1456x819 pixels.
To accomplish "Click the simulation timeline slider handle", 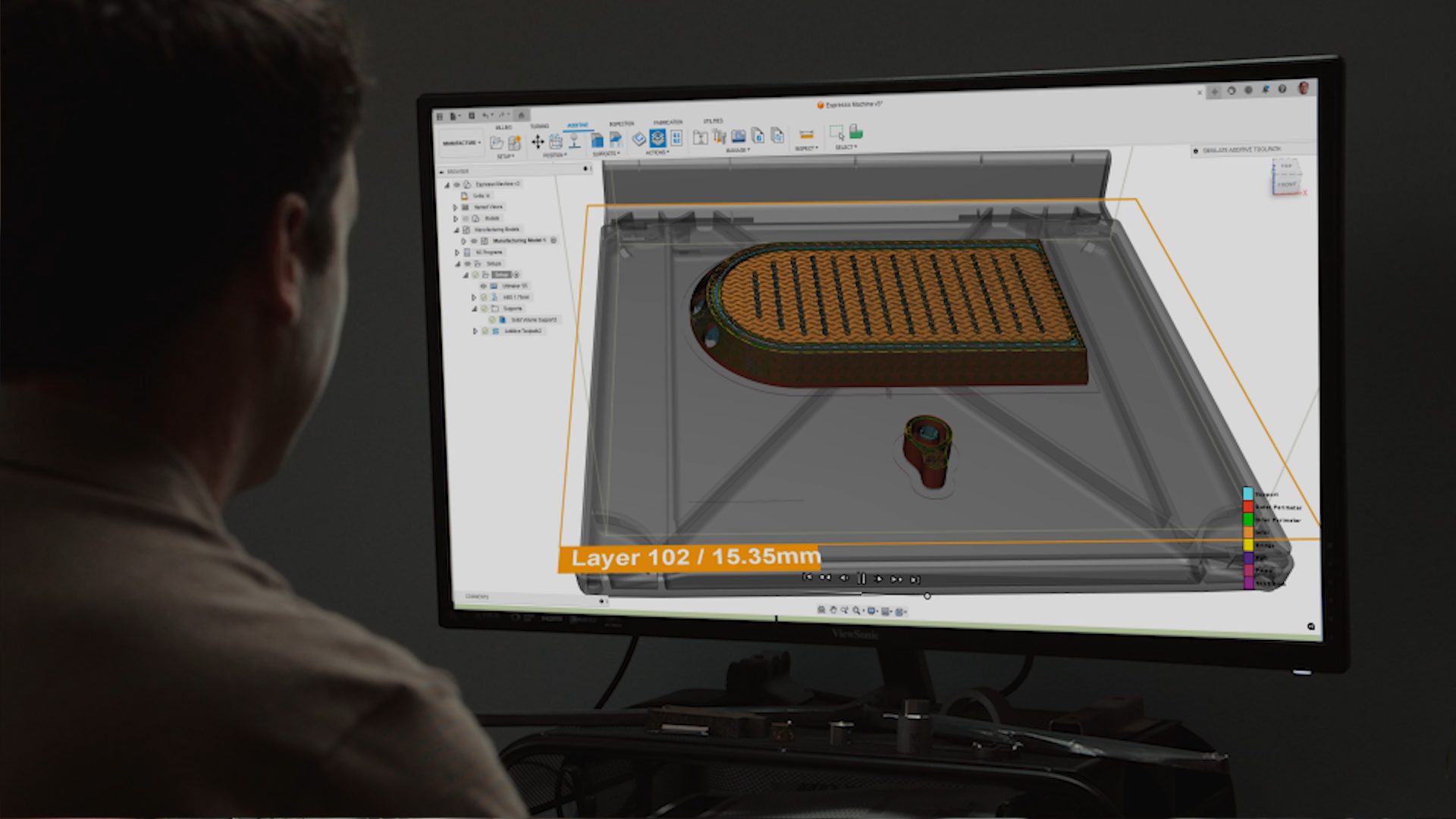I will pos(927,596).
